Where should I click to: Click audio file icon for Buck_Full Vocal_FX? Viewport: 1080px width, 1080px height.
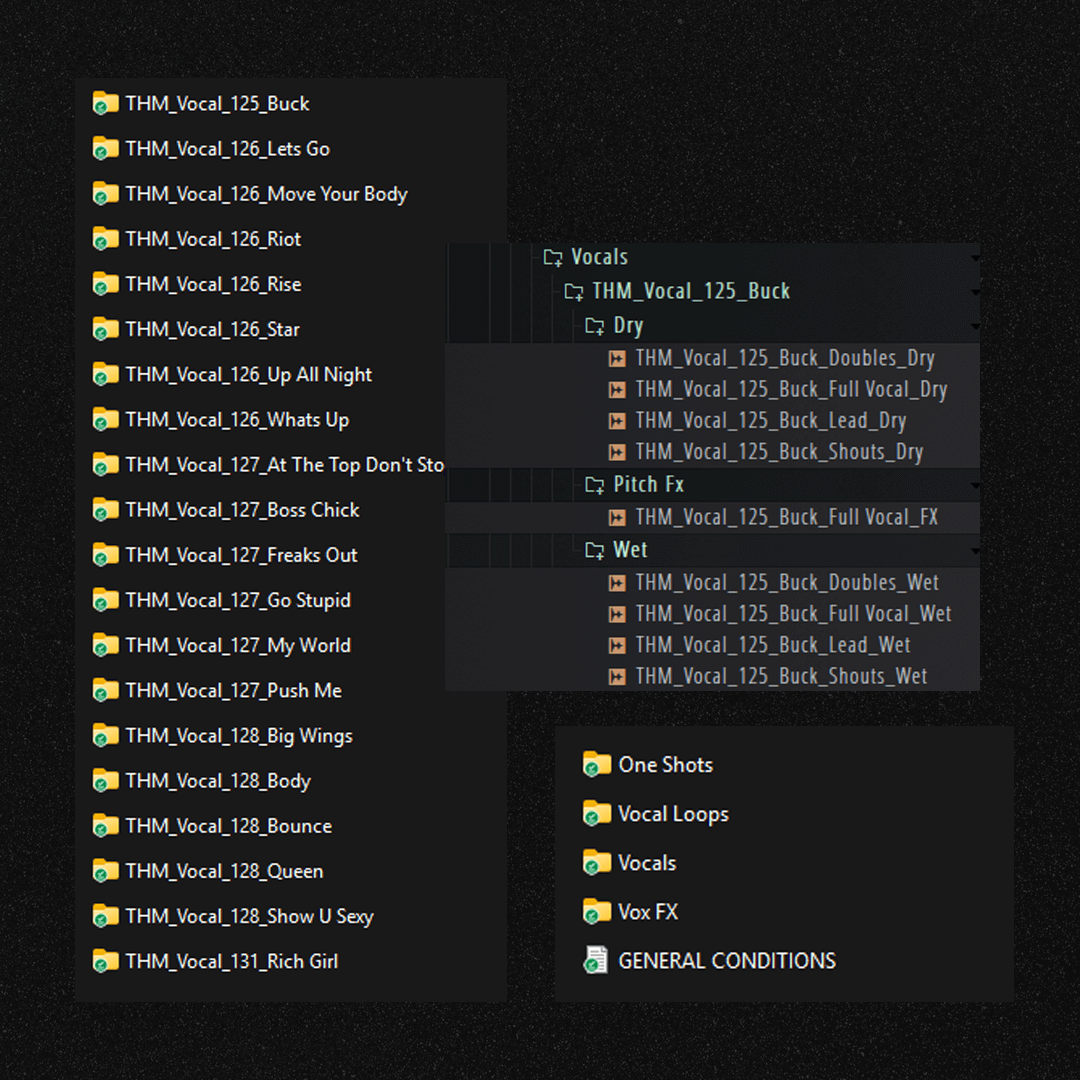[618, 518]
